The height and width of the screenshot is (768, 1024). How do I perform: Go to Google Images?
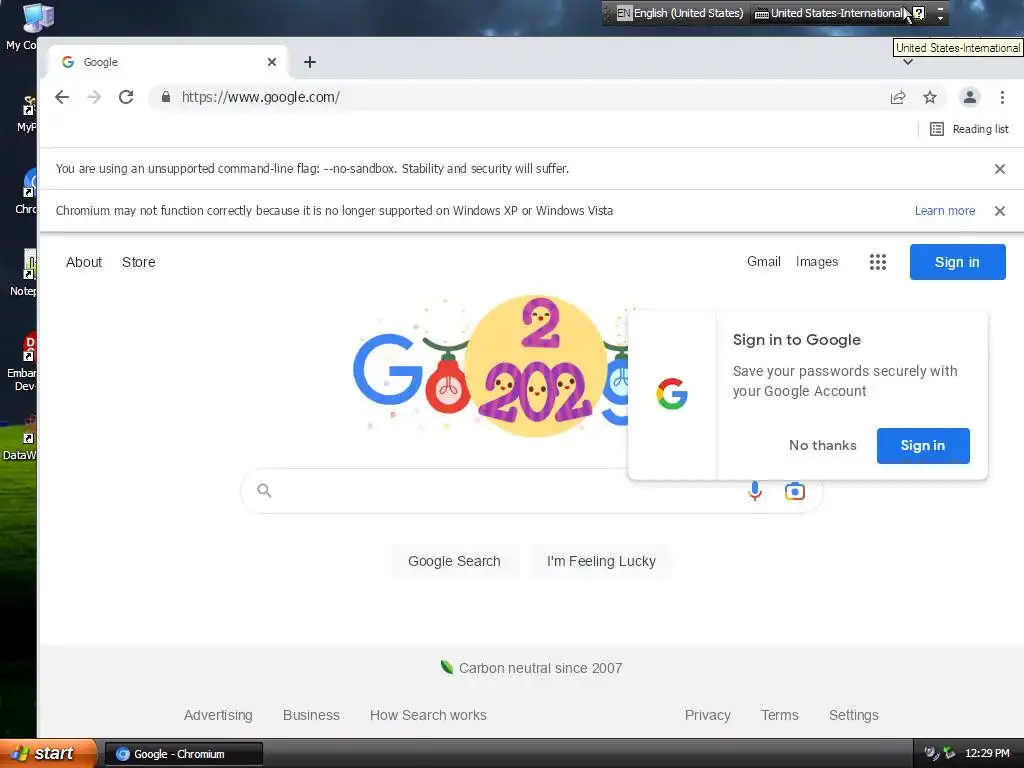(816, 261)
